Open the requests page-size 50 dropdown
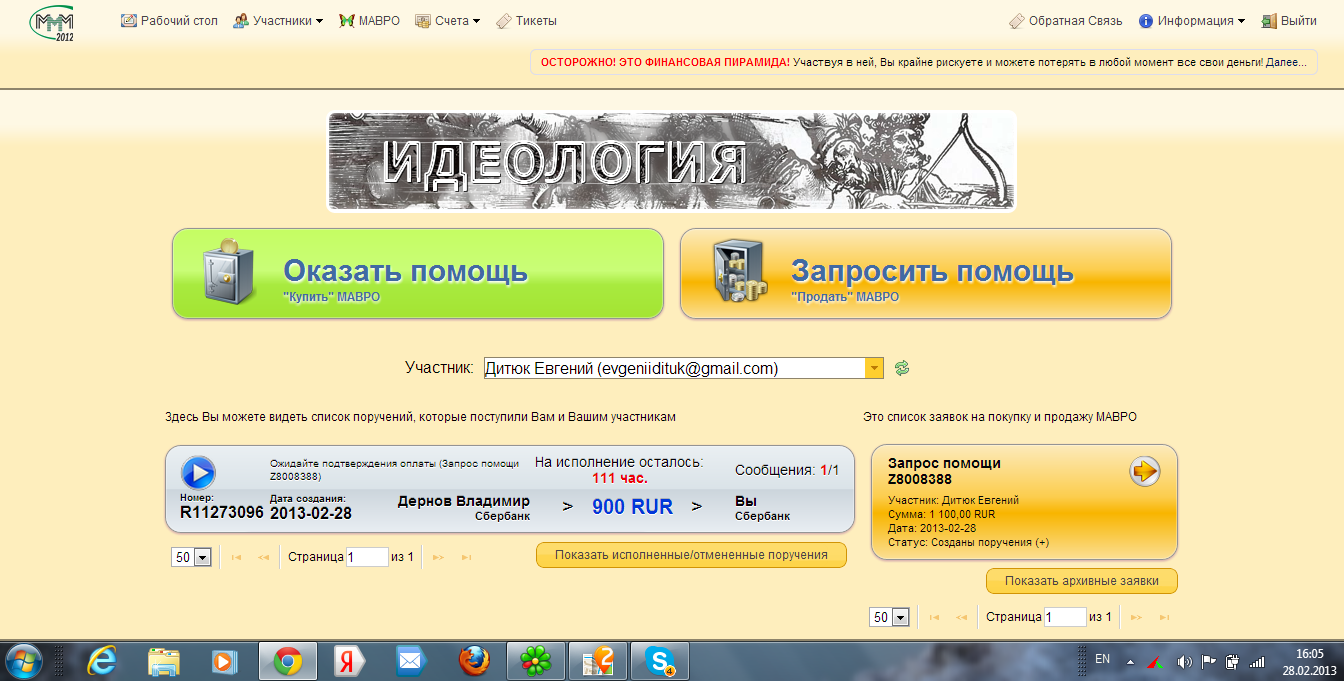This screenshot has height=681, width=1344. pyautogui.click(x=890, y=617)
